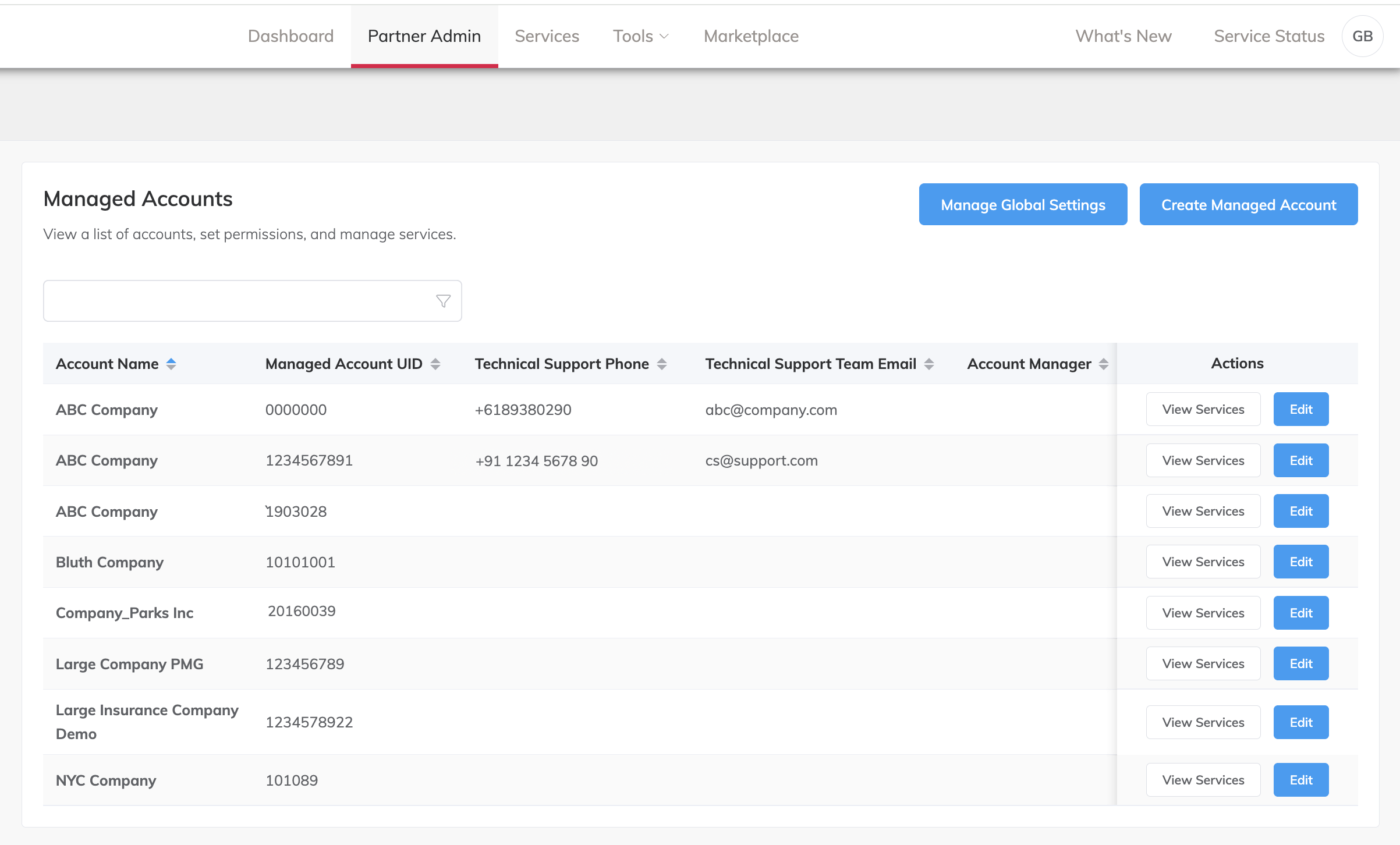Viewport: 1400px width, 845px height.
Task: Edit the Large Company PMG account
Action: (x=1300, y=663)
